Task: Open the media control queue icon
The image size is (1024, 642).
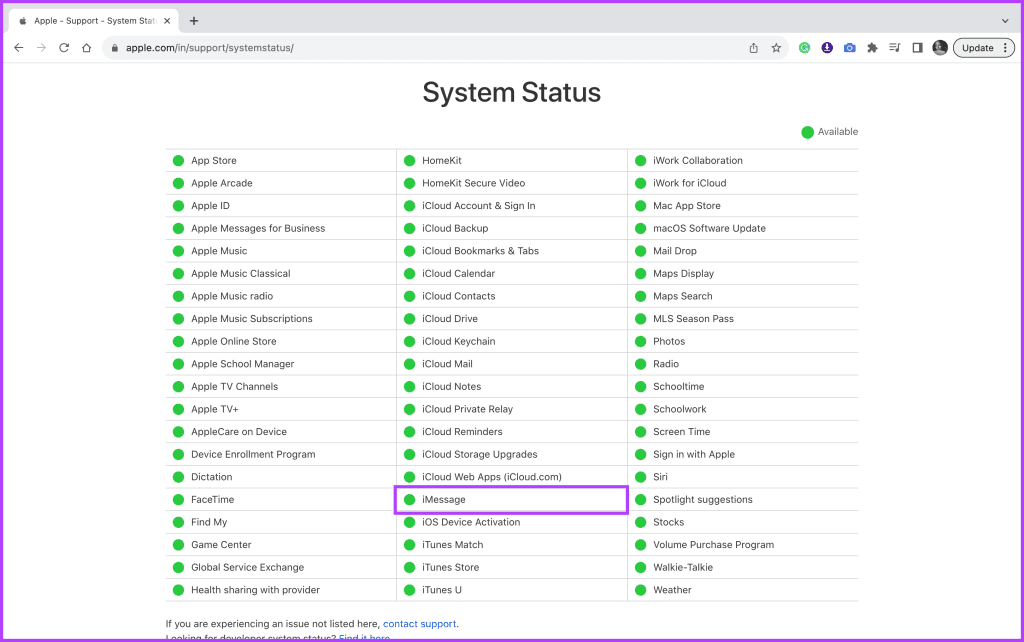Action: click(x=895, y=48)
